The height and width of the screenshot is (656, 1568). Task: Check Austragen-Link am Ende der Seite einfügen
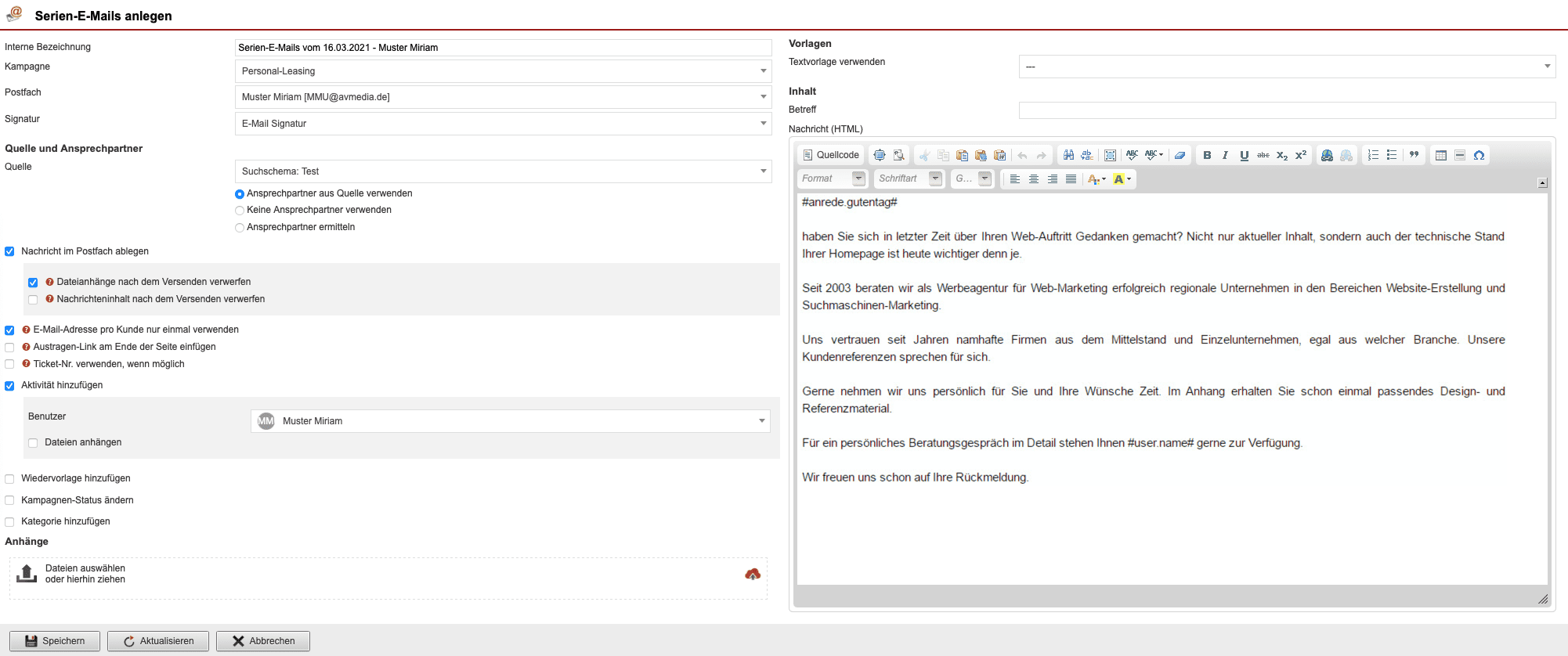pos(10,348)
